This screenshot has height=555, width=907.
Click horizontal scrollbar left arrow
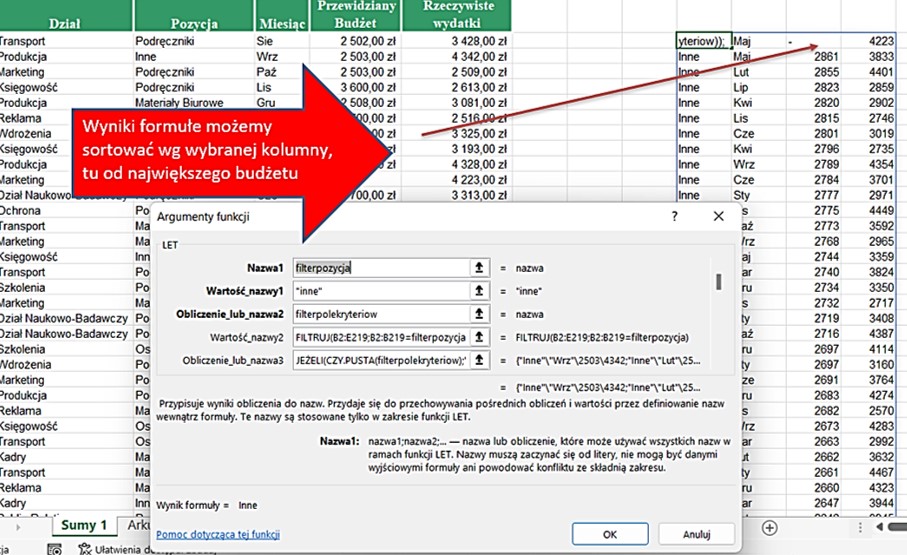pyautogui.click(x=880, y=527)
